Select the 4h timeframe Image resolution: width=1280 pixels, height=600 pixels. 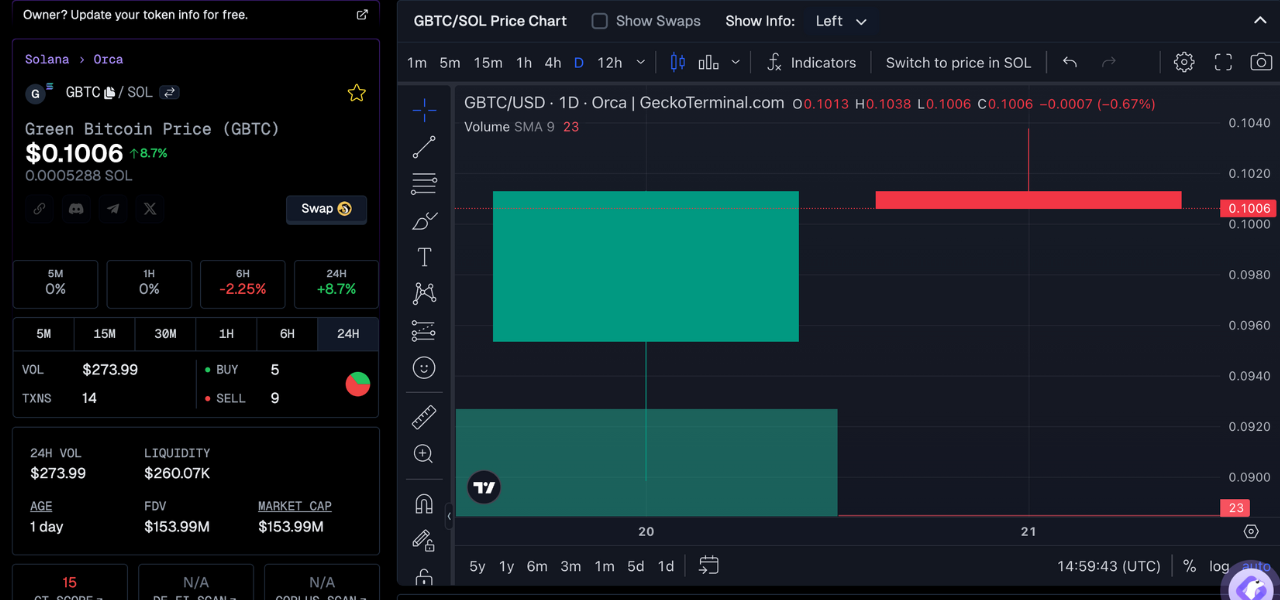coord(552,62)
